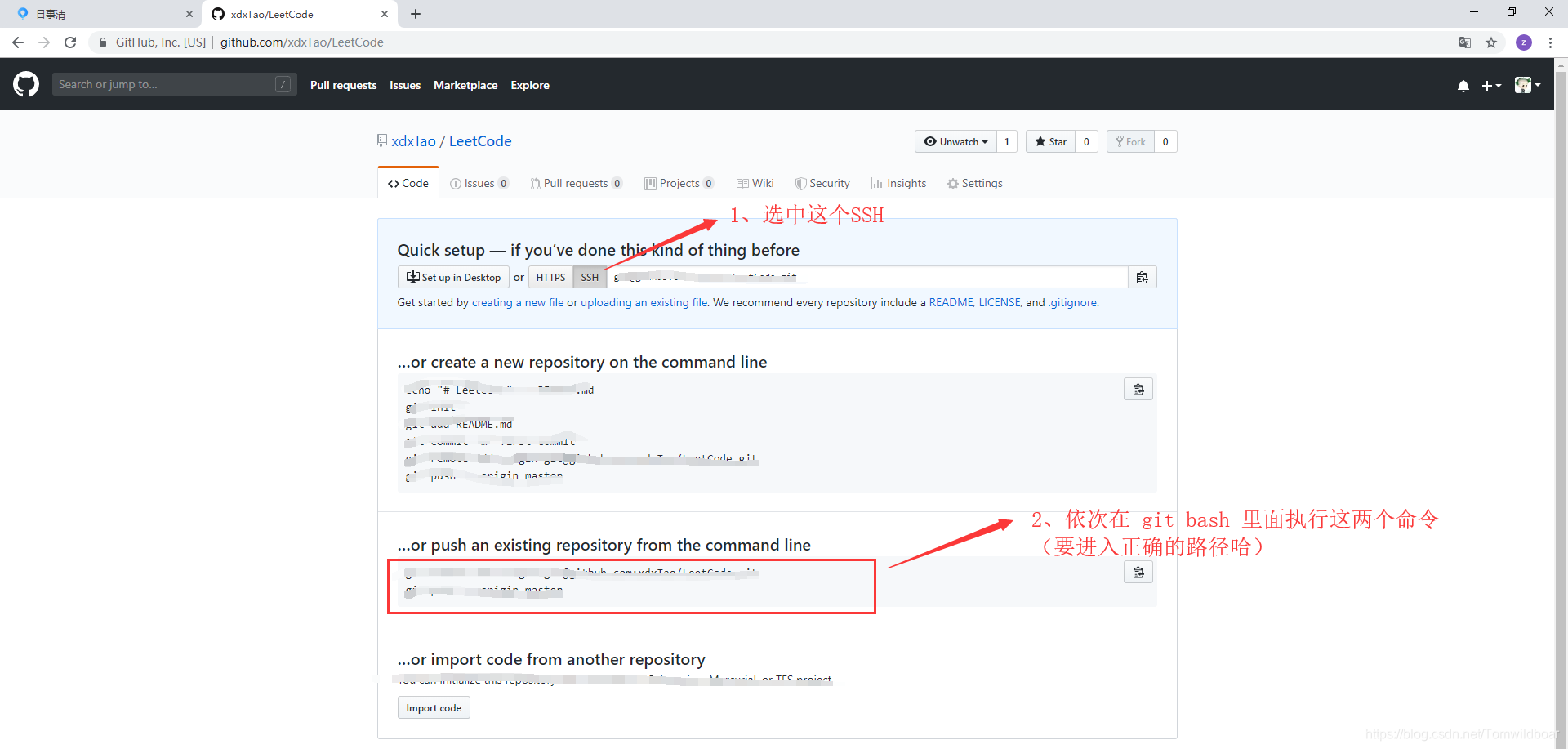The height and width of the screenshot is (749, 1568).
Task: Click the Chrome profile avatar
Action: click(1524, 42)
